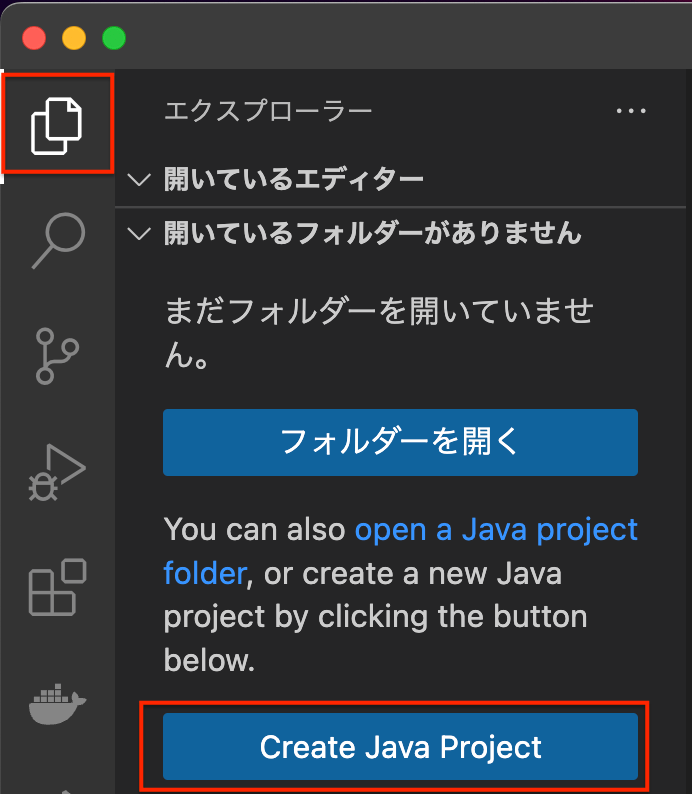Open the Search view magnifier icon
Image resolution: width=692 pixels, height=794 pixels.
point(58,241)
